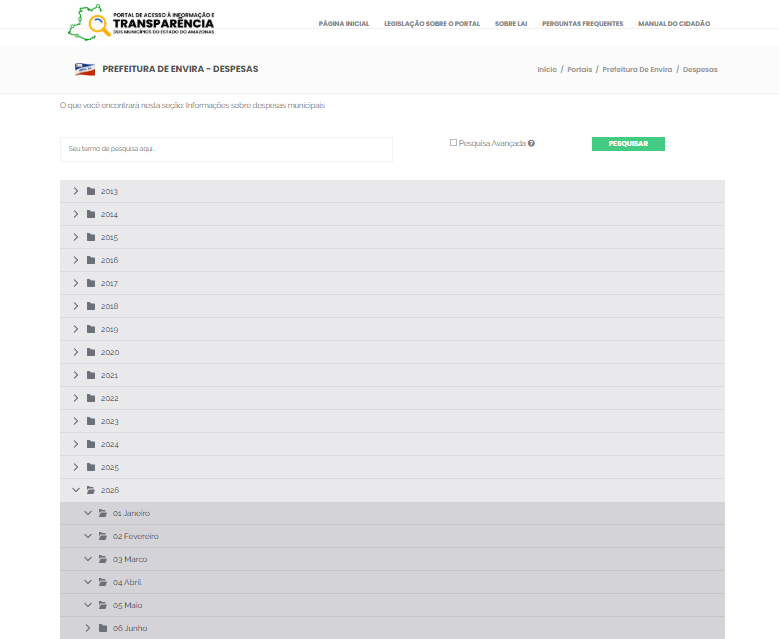This screenshot has width=779, height=639.
Task: Go to Portais breadcrumb link
Action: 579,70
